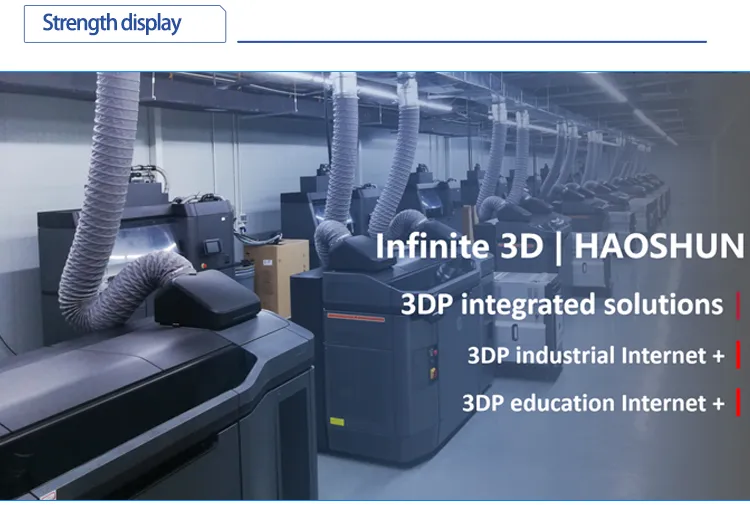Click the "Infinite 3D" headline text
Screen dimensions: 750x505
pos(445,246)
